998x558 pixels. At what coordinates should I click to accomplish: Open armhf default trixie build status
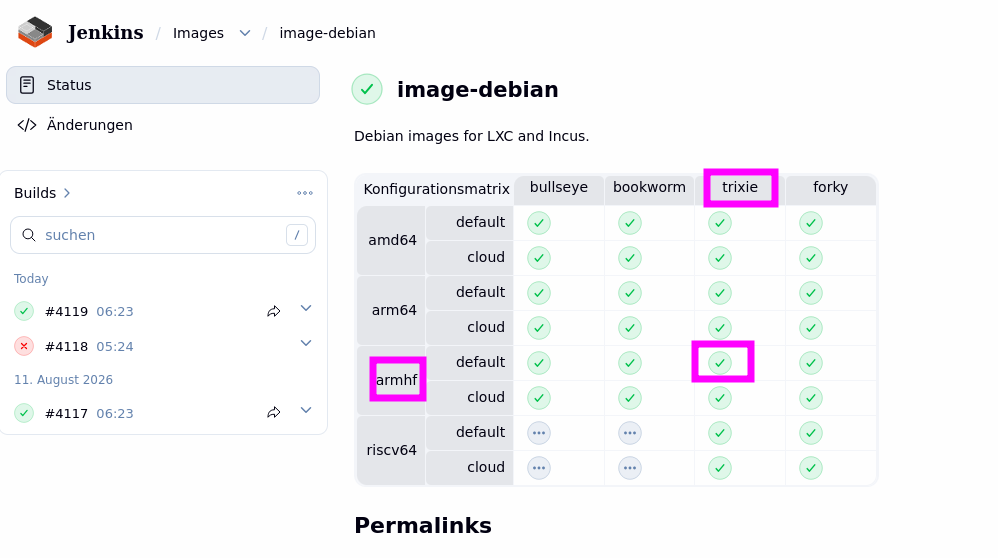pyautogui.click(x=720, y=363)
